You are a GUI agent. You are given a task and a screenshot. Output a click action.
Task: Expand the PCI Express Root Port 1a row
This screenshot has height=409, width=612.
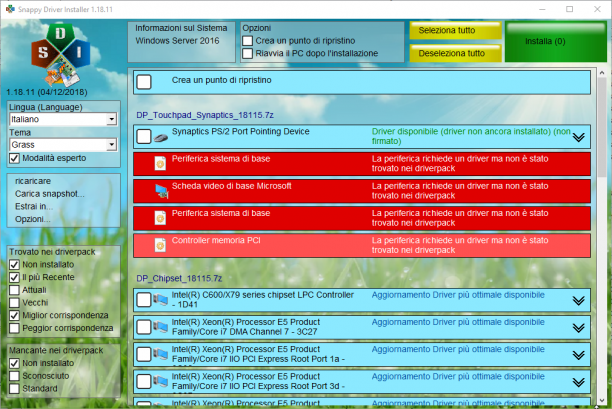pyautogui.click(x=578, y=355)
